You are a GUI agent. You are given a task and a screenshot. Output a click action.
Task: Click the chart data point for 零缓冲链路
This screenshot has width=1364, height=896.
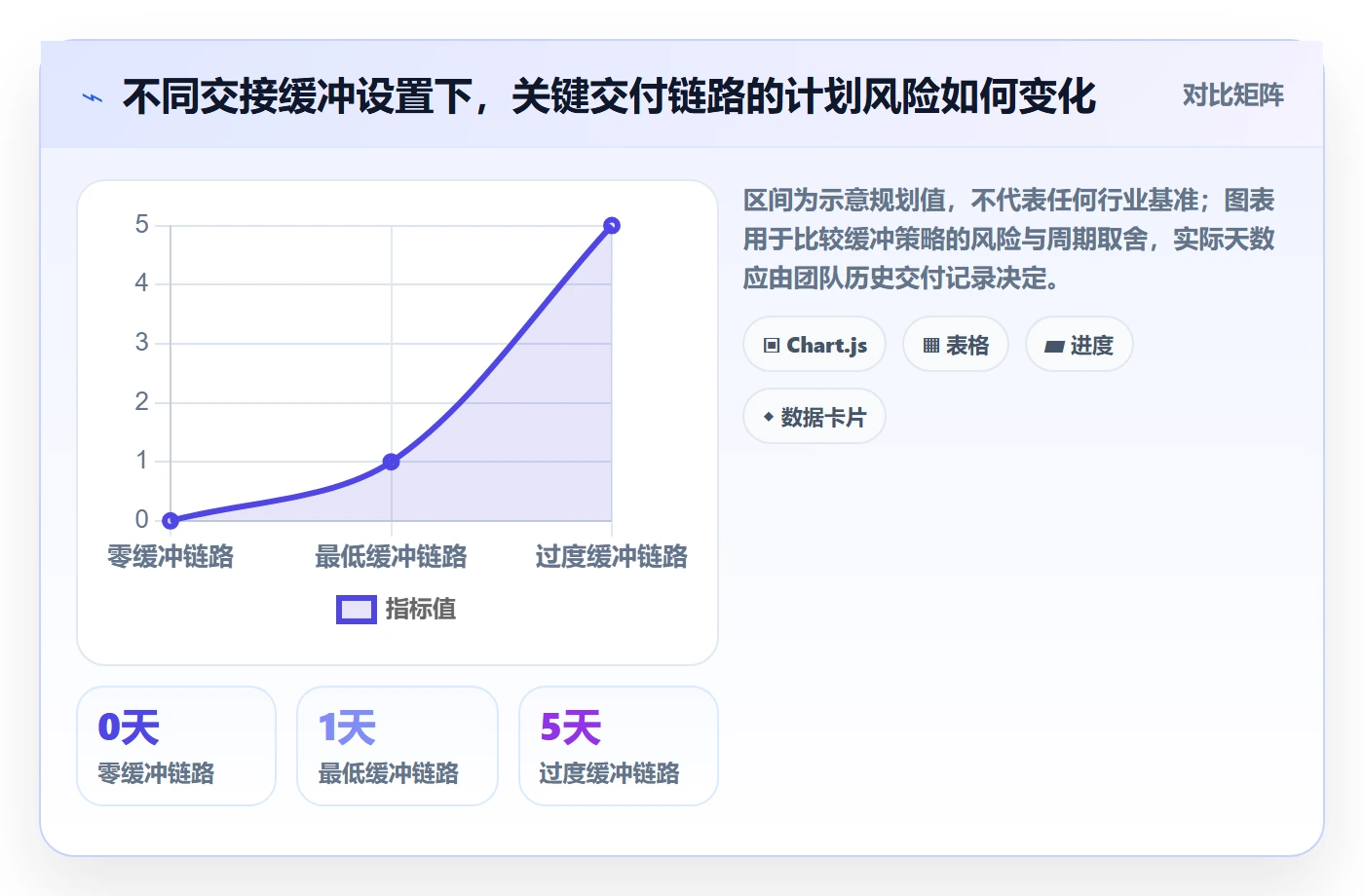(x=170, y=520)
